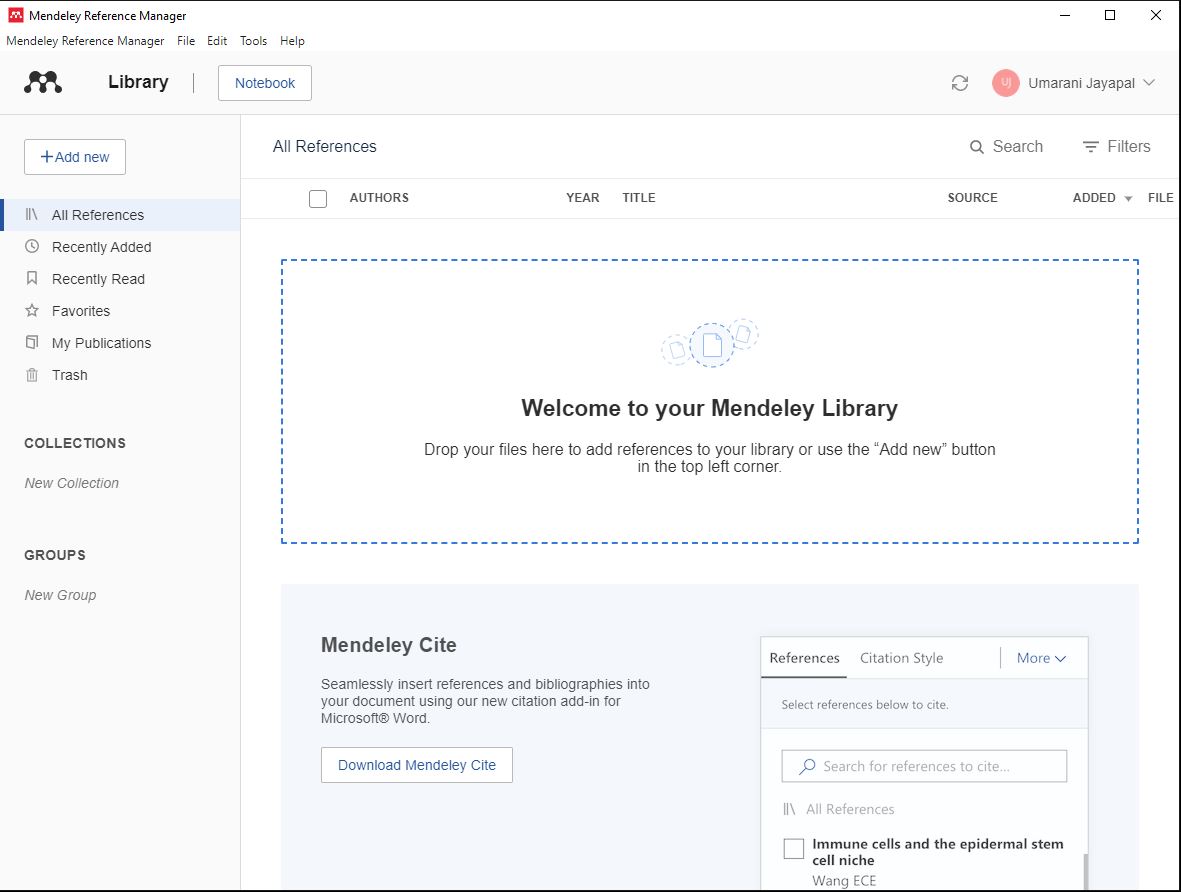Screen dimensions: 1181x892
Task: Open the Mendeley Reference Manager menu
Action: point(85,41)
